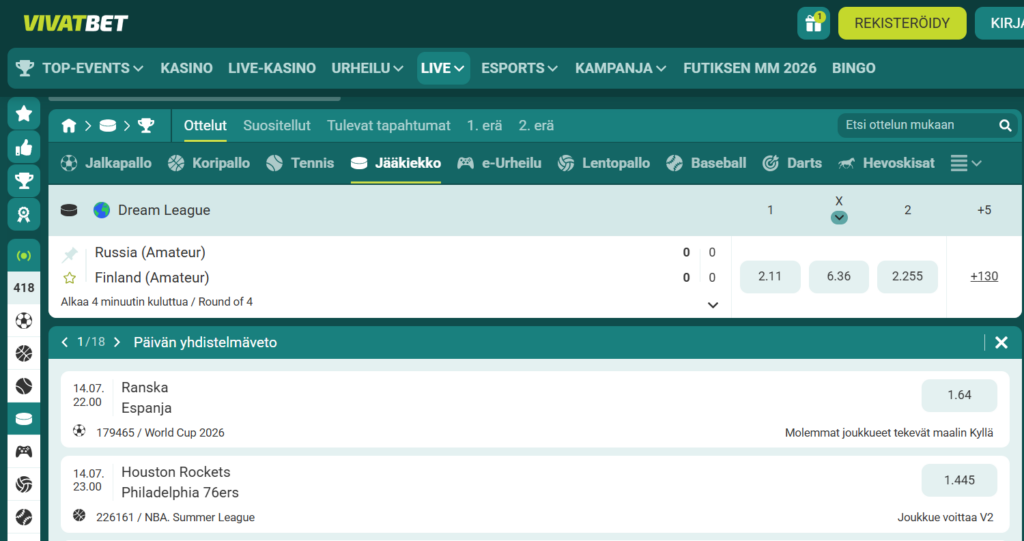Click the puck icon in breadcrumb
Image resolution: width=1024 pixels, height=541 pixels.
click(x=108, y=125)
